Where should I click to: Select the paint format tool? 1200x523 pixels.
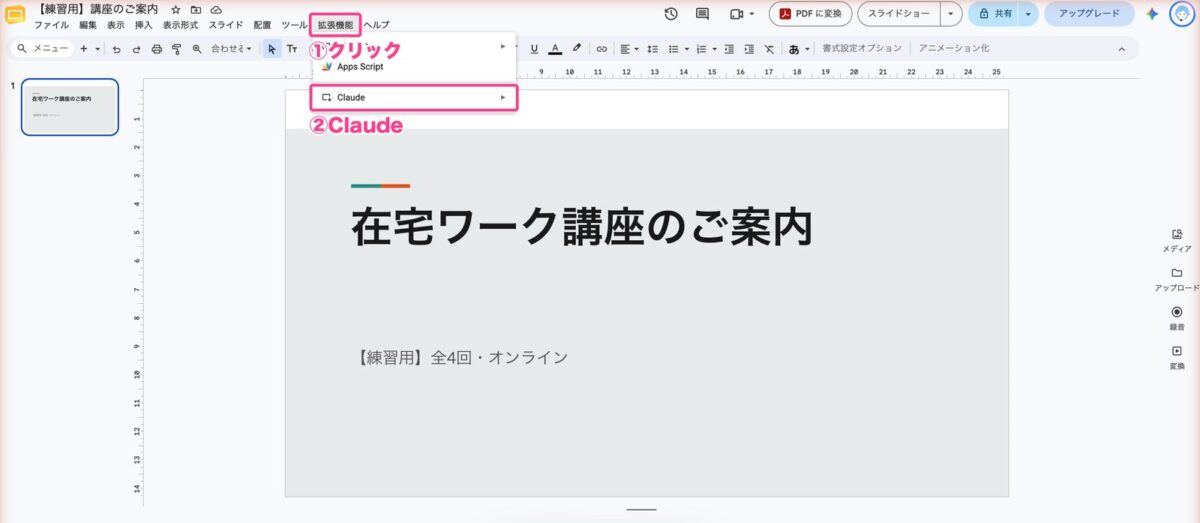point(176,48)
